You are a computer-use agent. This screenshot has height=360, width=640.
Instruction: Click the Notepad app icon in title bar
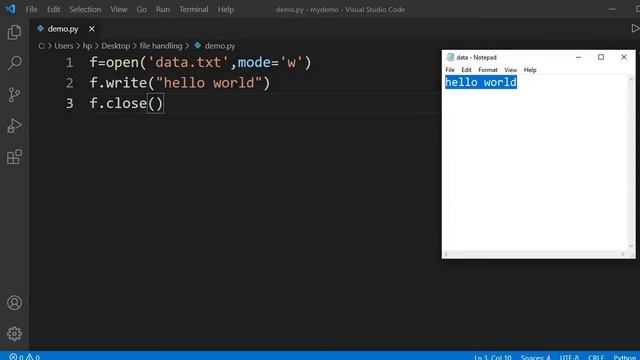coord(450,57)
